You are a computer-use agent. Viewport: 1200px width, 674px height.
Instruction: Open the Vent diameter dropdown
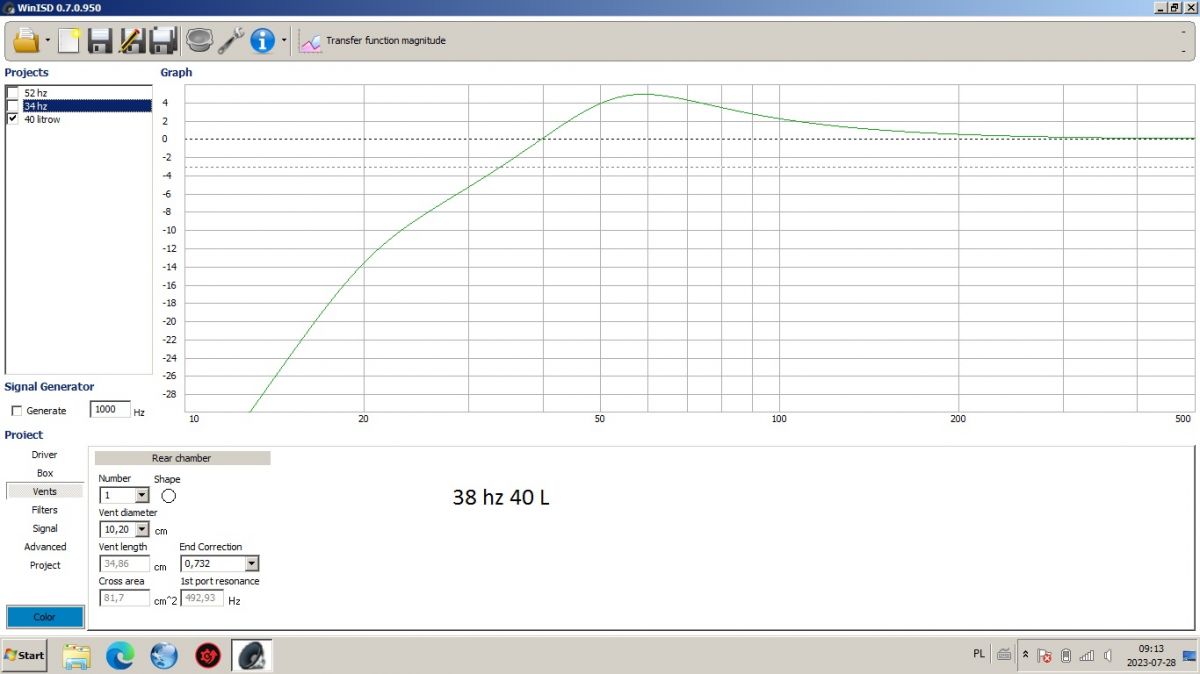point(141,529)
